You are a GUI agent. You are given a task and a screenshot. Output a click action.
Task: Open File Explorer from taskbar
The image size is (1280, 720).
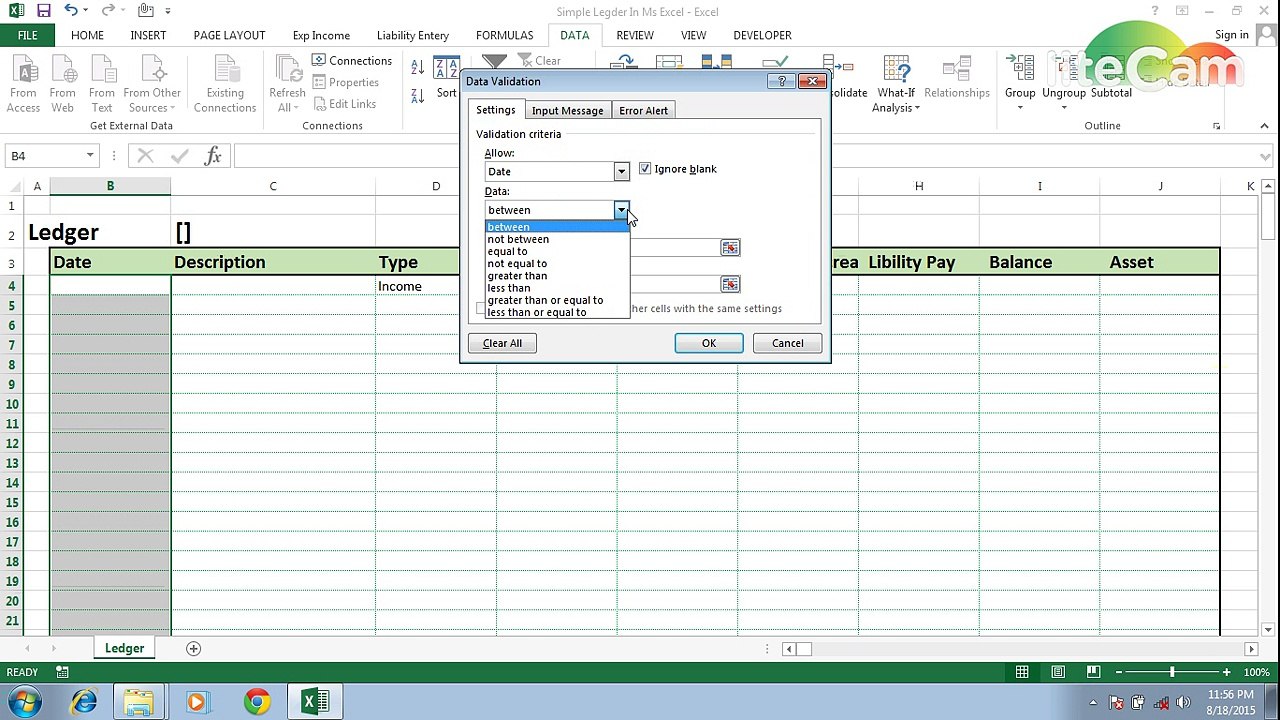(139, 702)
